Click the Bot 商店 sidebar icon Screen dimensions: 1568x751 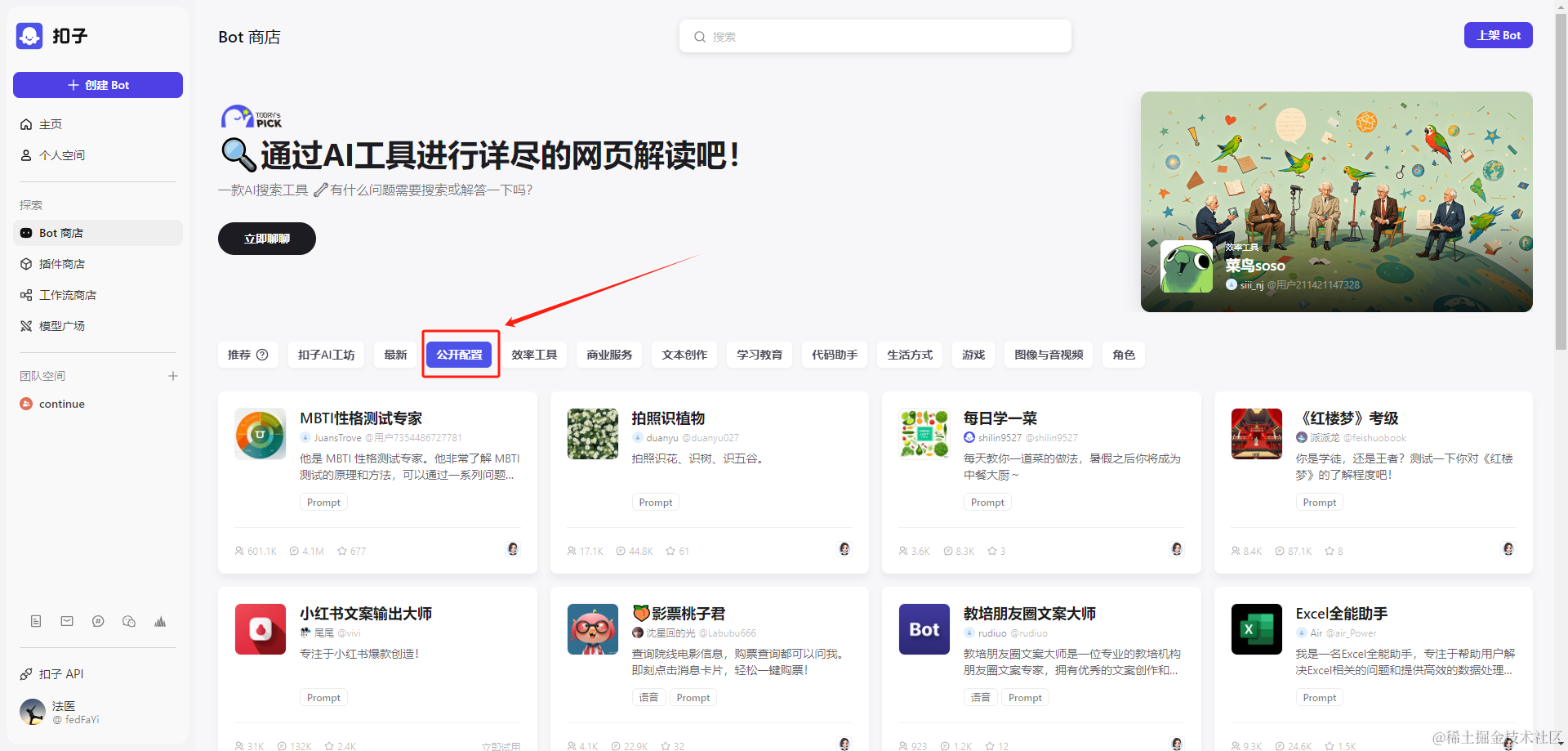[x=26, y=233]
